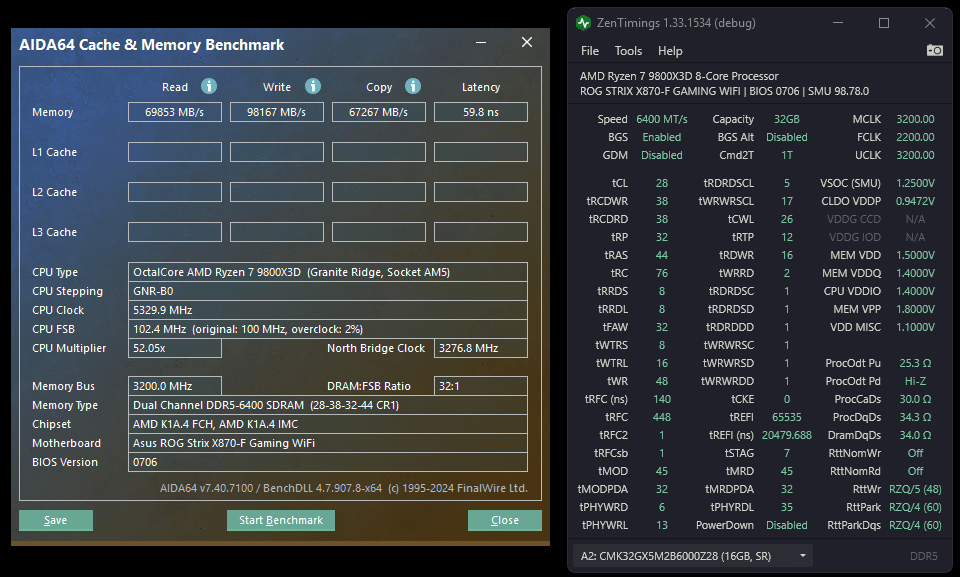Image resolution: width=960 pixels, height=577 pixels.
Task: Click the Memory Type DDR5-6400 field
Action: [x=328, y=405]
